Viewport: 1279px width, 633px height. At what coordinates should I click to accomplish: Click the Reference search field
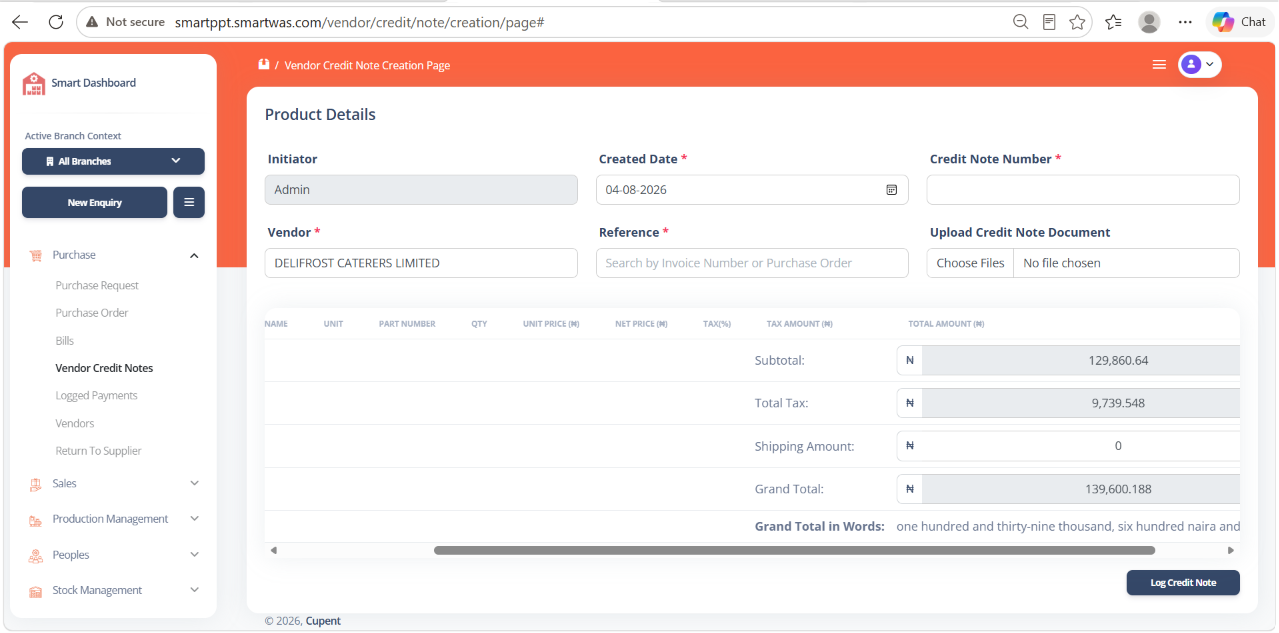tap(752, 263)
